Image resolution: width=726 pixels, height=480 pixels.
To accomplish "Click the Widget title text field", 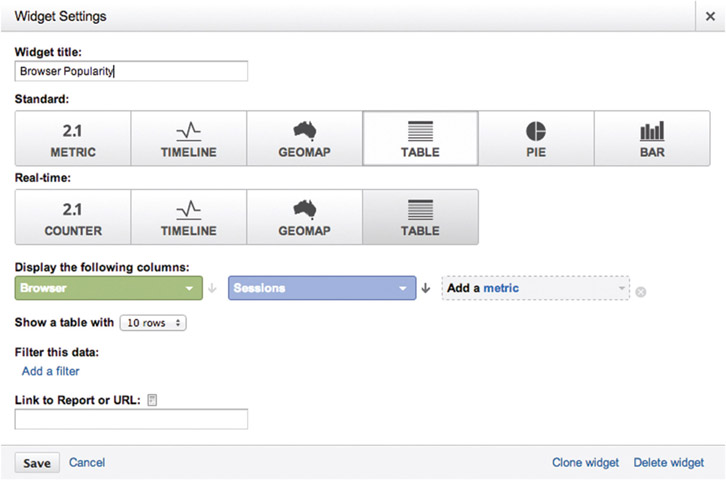I will (131, 71).
